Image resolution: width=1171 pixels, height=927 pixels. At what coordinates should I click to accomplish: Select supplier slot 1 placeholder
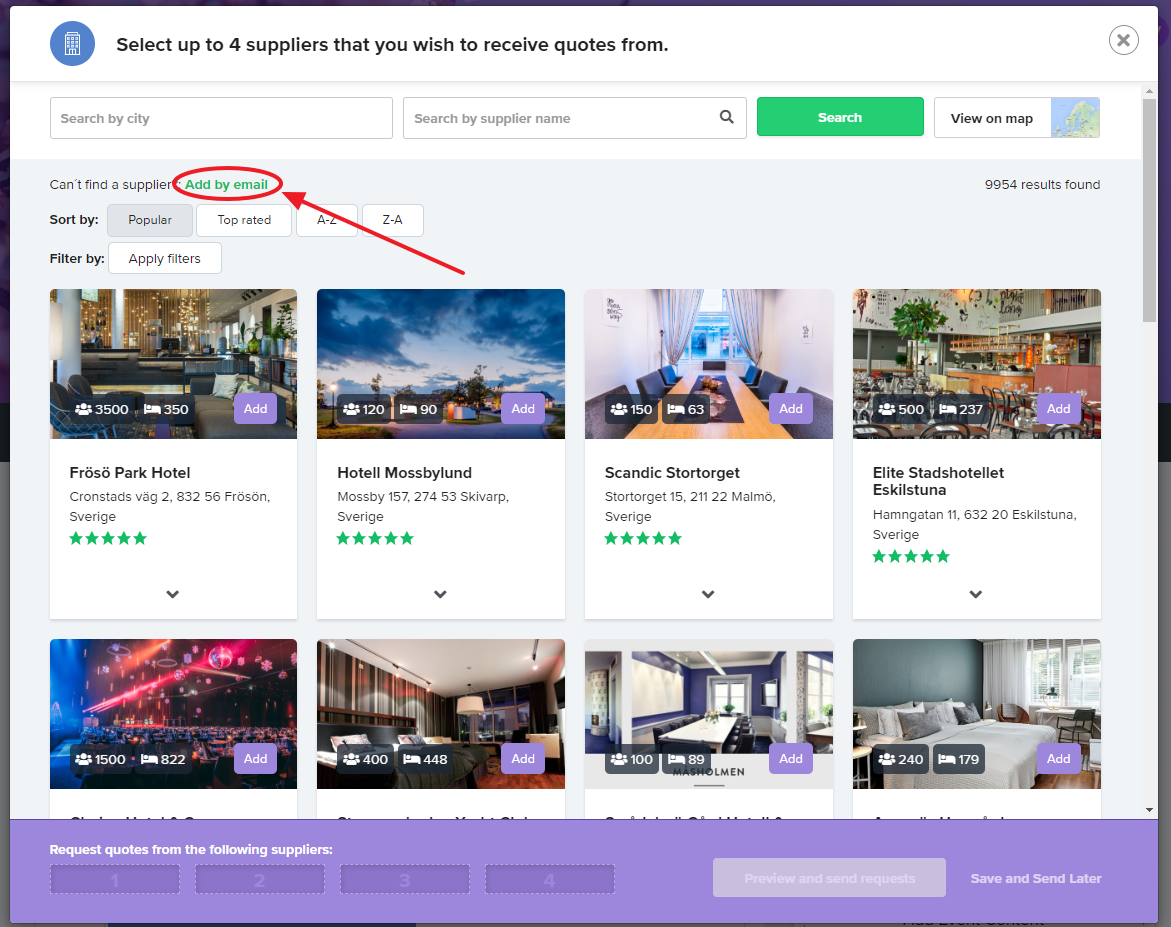point(115,879)
